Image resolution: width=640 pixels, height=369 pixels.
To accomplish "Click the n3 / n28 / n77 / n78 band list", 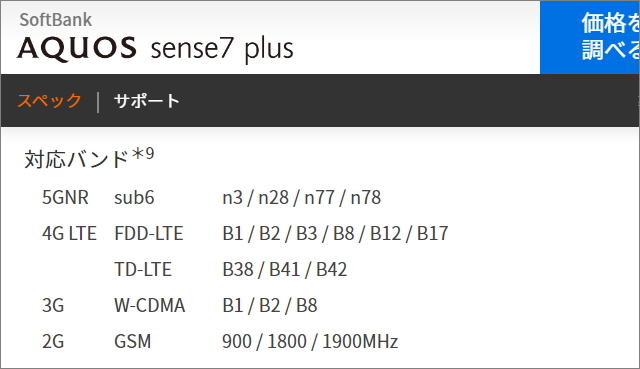I will [302, 198].
